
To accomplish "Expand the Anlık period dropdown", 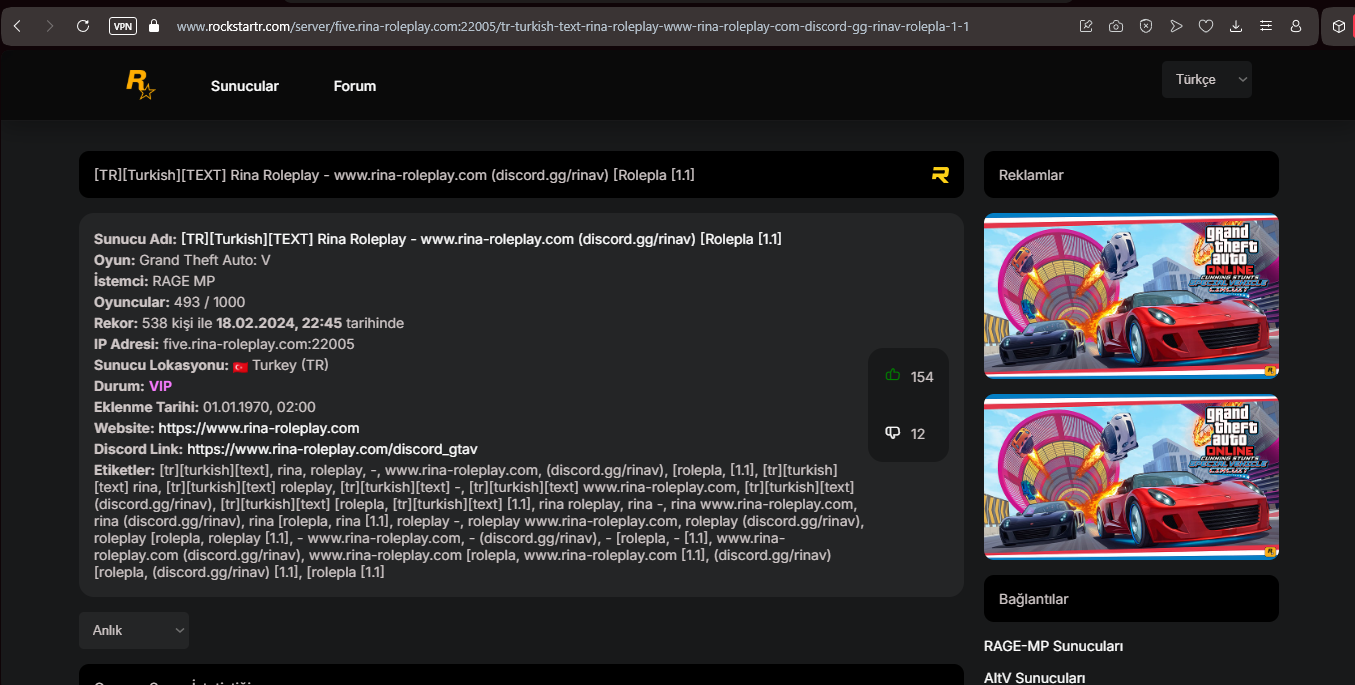I will [x=134, y=630].
